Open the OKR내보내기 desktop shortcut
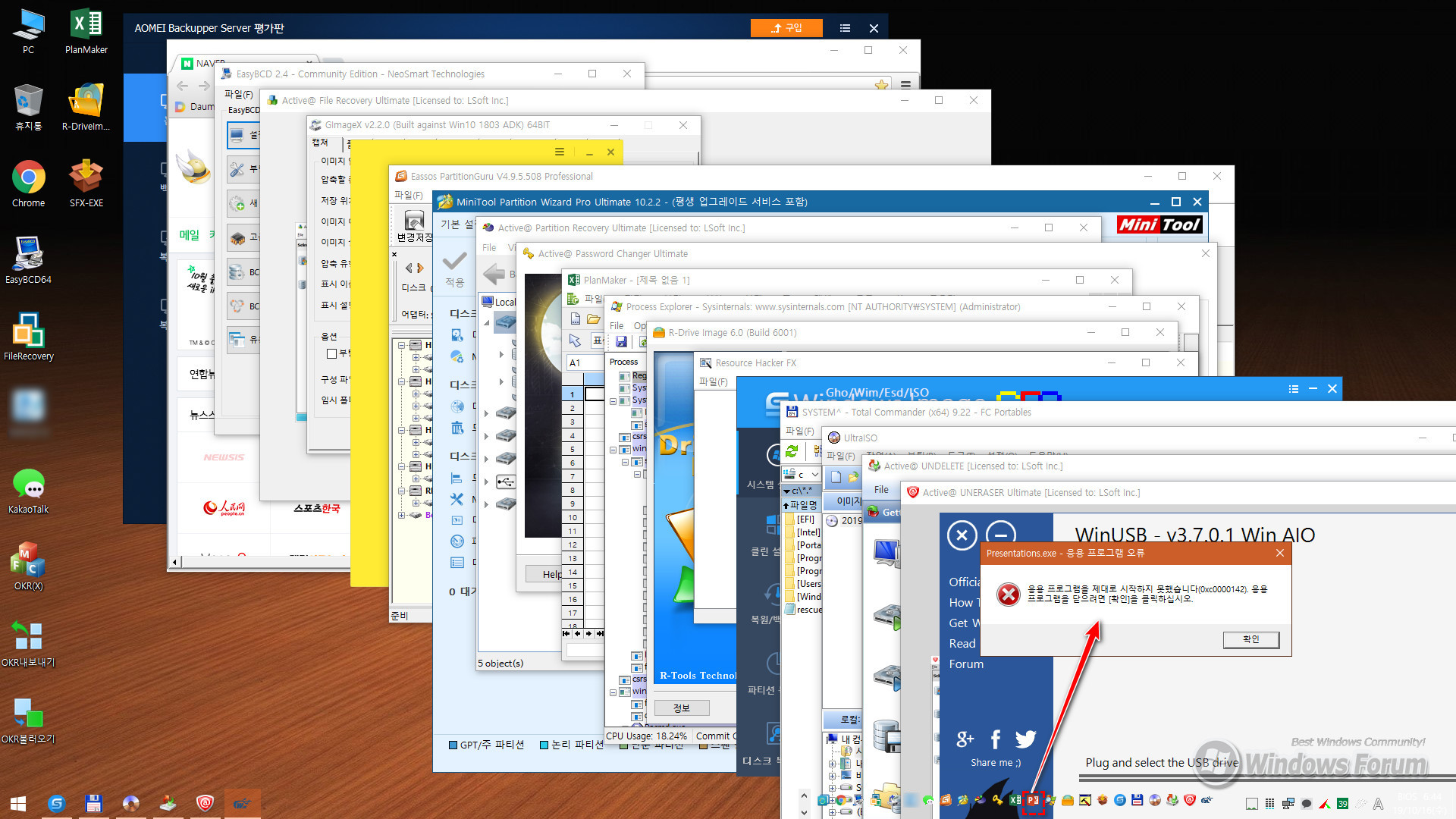This screenshot has width=1456, height=819. tap(28, 643)
